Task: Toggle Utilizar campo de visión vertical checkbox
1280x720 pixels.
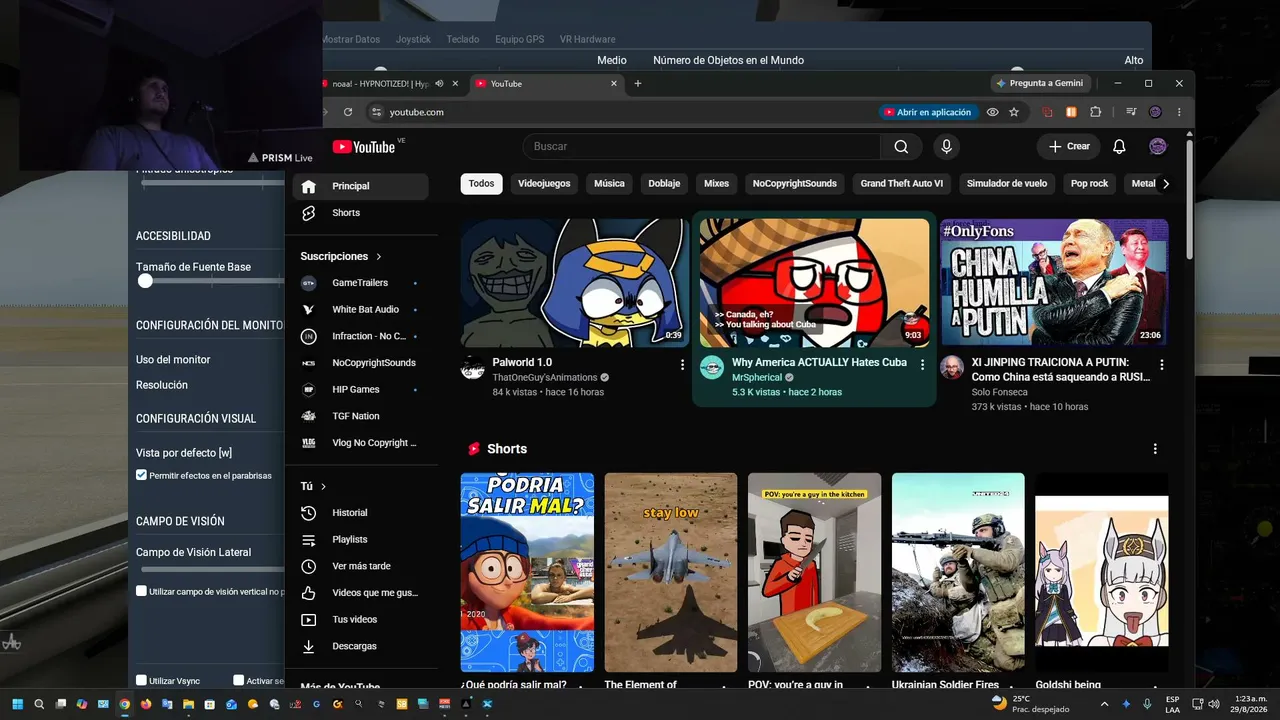Action: click(142, 591)
